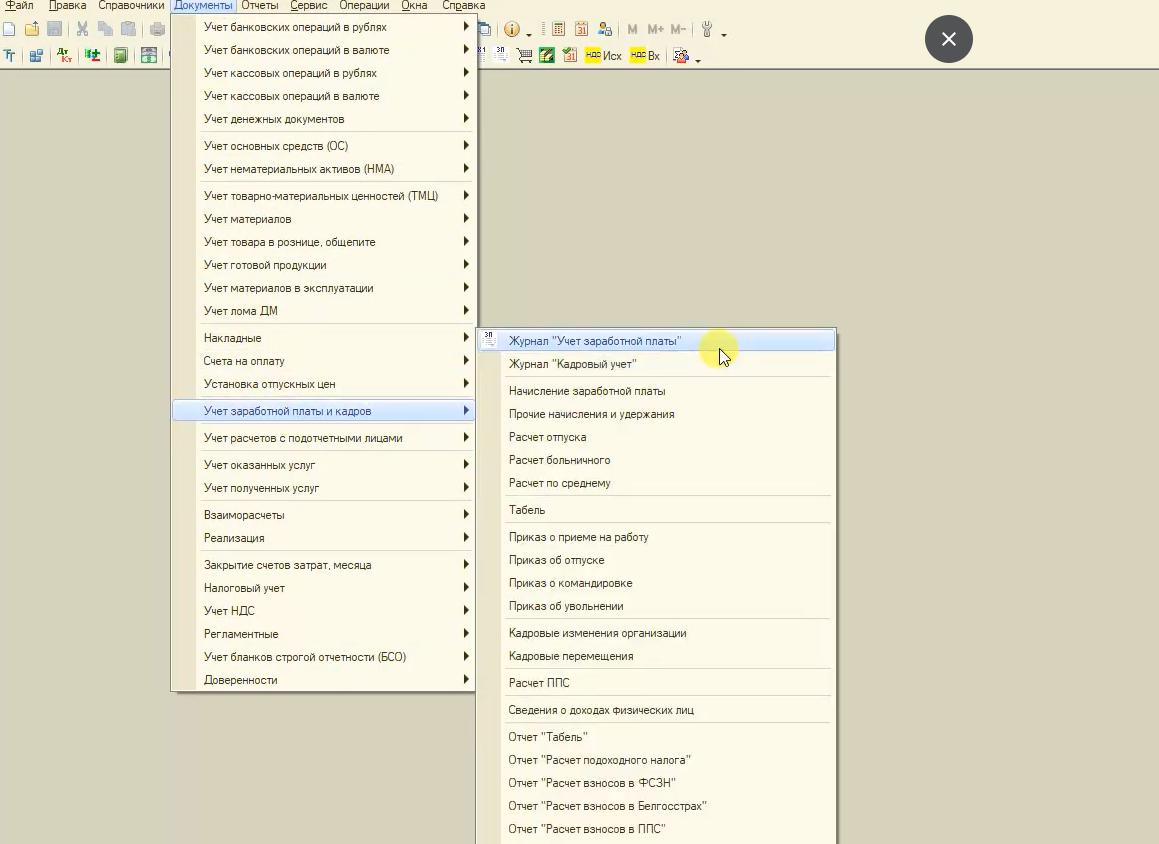Choose Расчет отпуска item

tap(656, 437)
